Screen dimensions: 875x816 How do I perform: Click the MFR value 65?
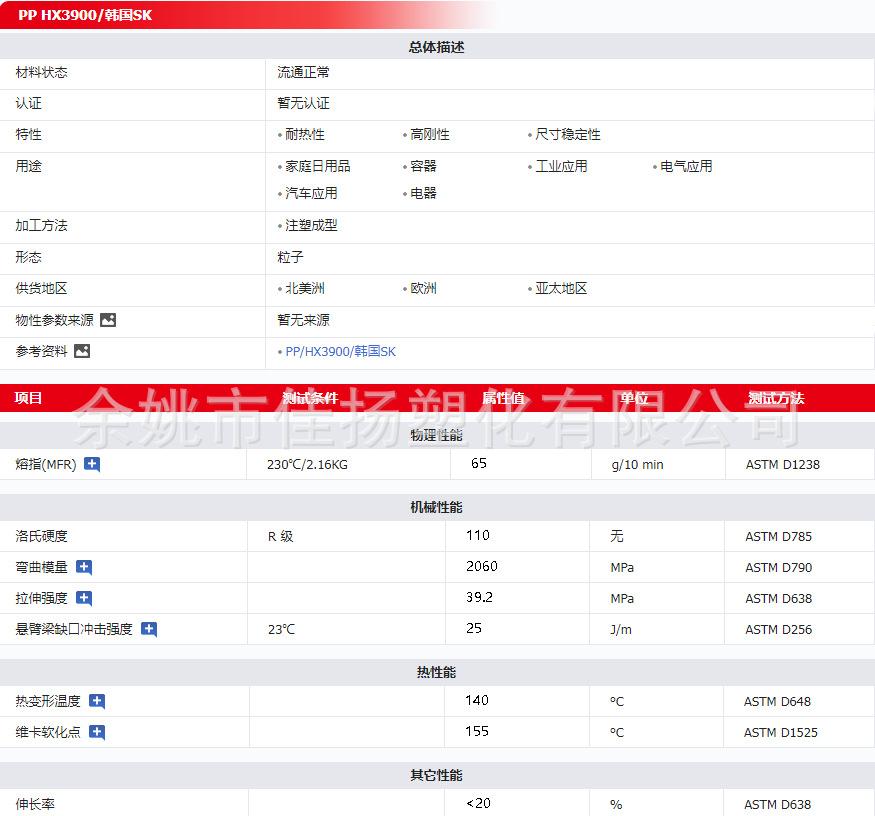(479, 463)
